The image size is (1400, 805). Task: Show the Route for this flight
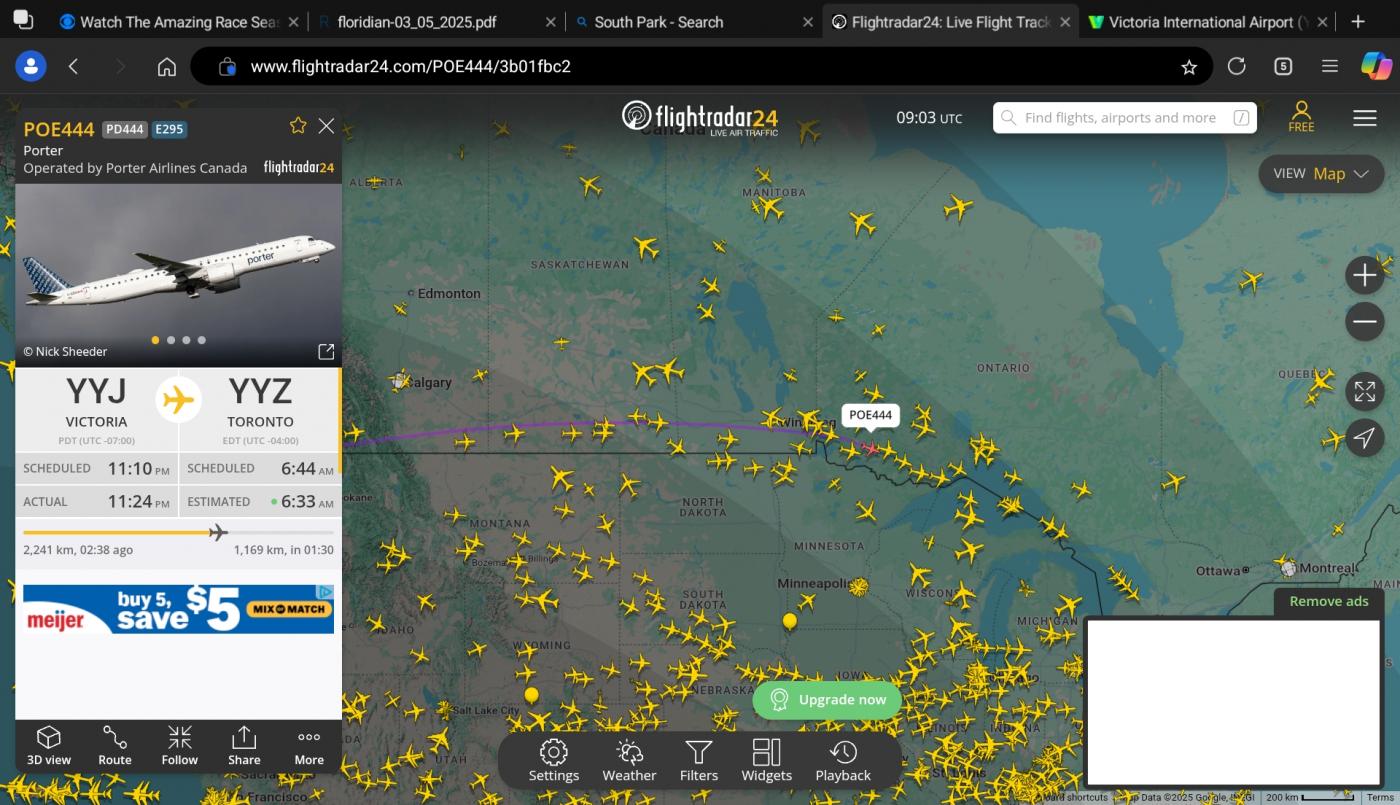(x=114, y=746)
